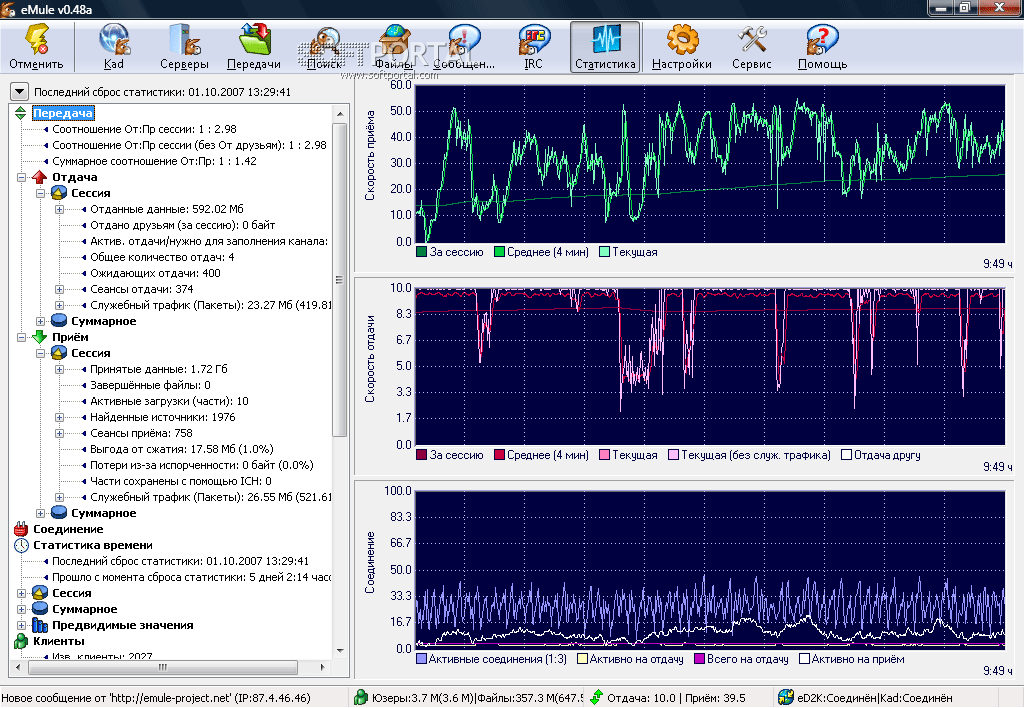Select the Соединение tree item

68,529
